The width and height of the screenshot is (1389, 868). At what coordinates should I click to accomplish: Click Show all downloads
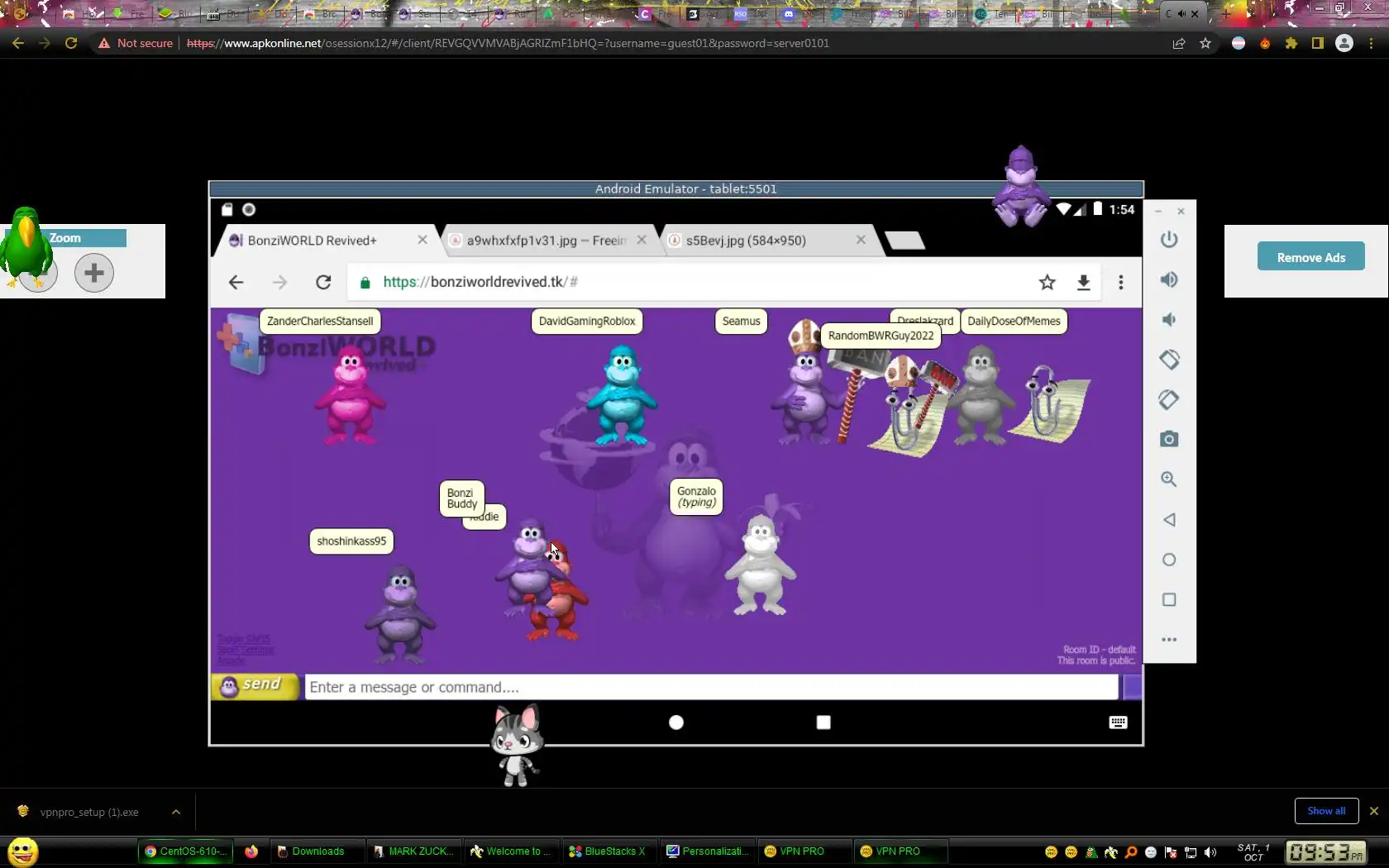(1326, 811)
